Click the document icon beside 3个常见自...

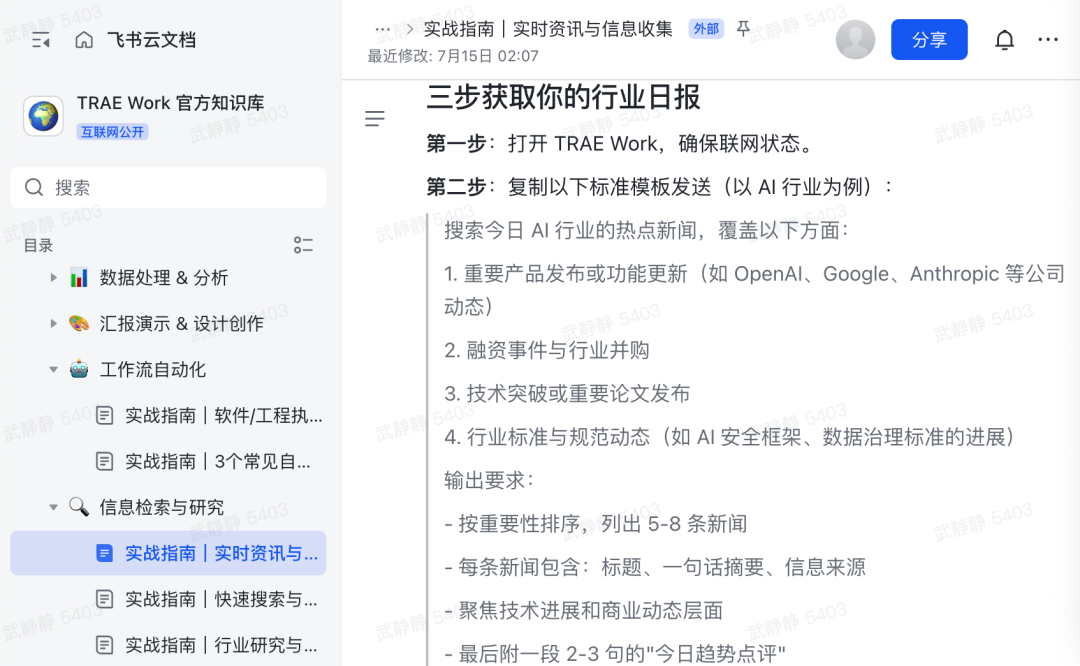click(105, 461)
